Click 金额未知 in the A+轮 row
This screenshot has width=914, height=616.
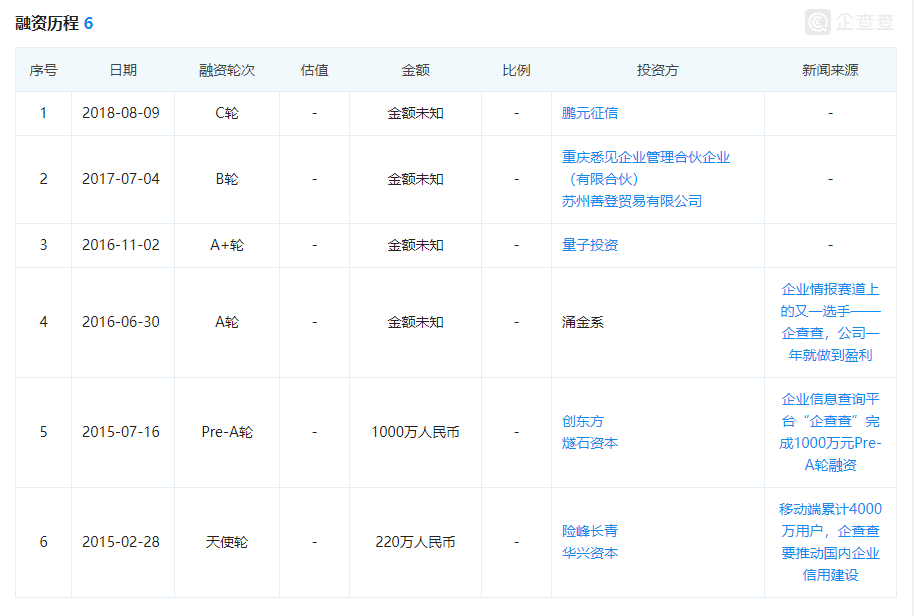[415, 245]
